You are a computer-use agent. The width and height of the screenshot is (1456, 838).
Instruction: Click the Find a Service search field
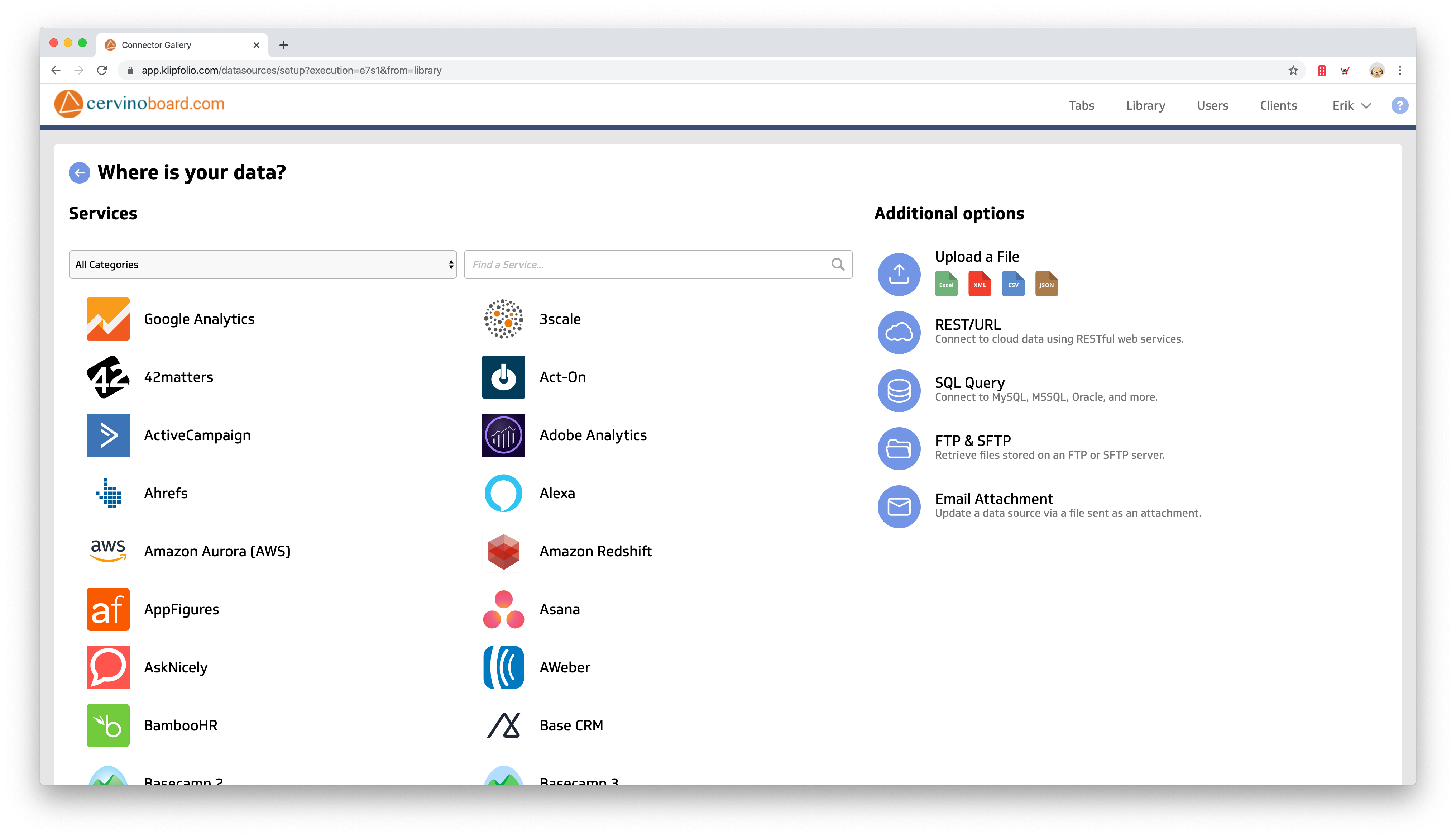[657, 264]
